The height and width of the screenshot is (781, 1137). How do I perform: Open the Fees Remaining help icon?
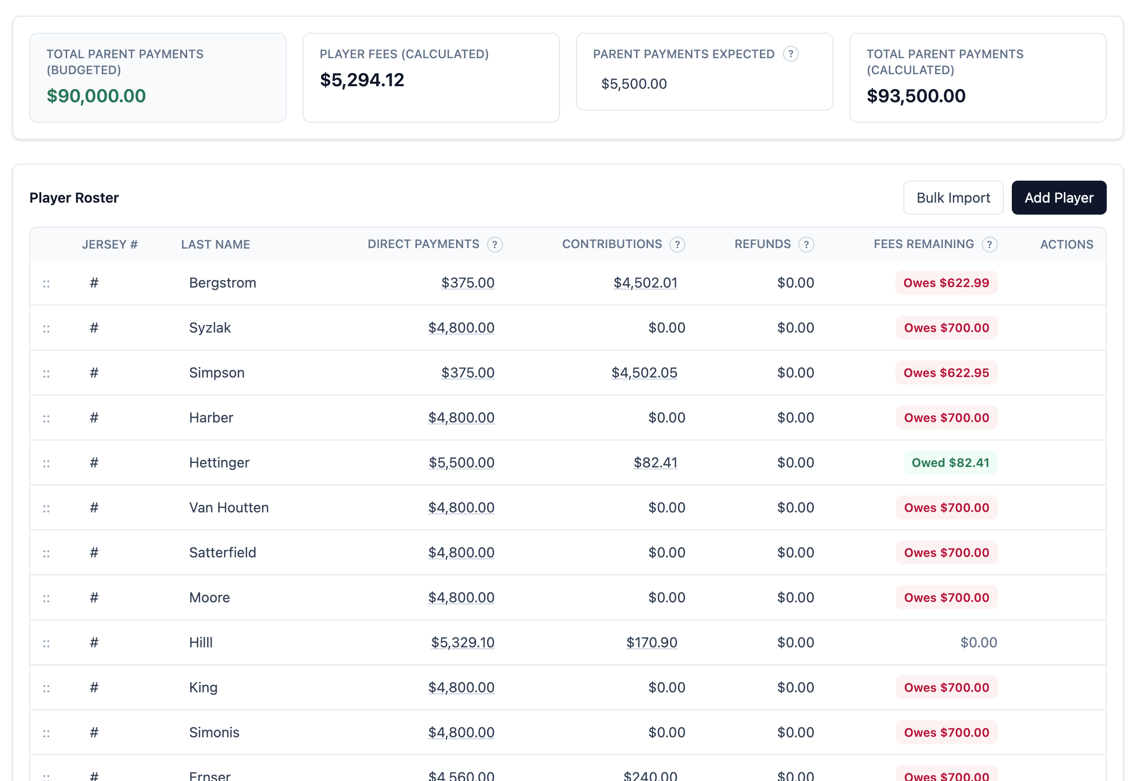[x=990, y=243]
